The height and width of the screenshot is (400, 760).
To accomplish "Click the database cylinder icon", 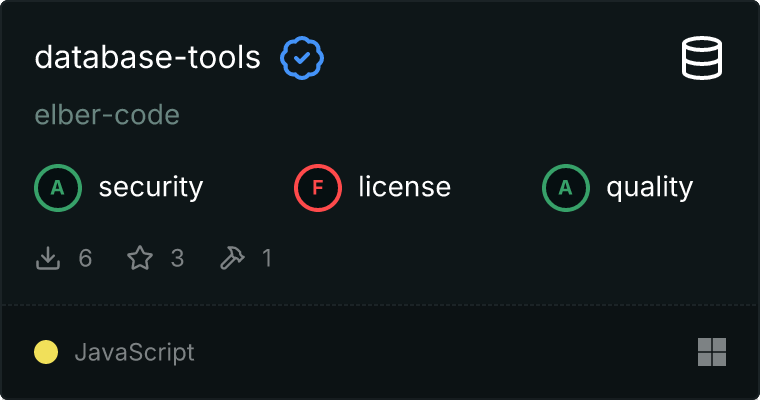I will coord(702,58).
